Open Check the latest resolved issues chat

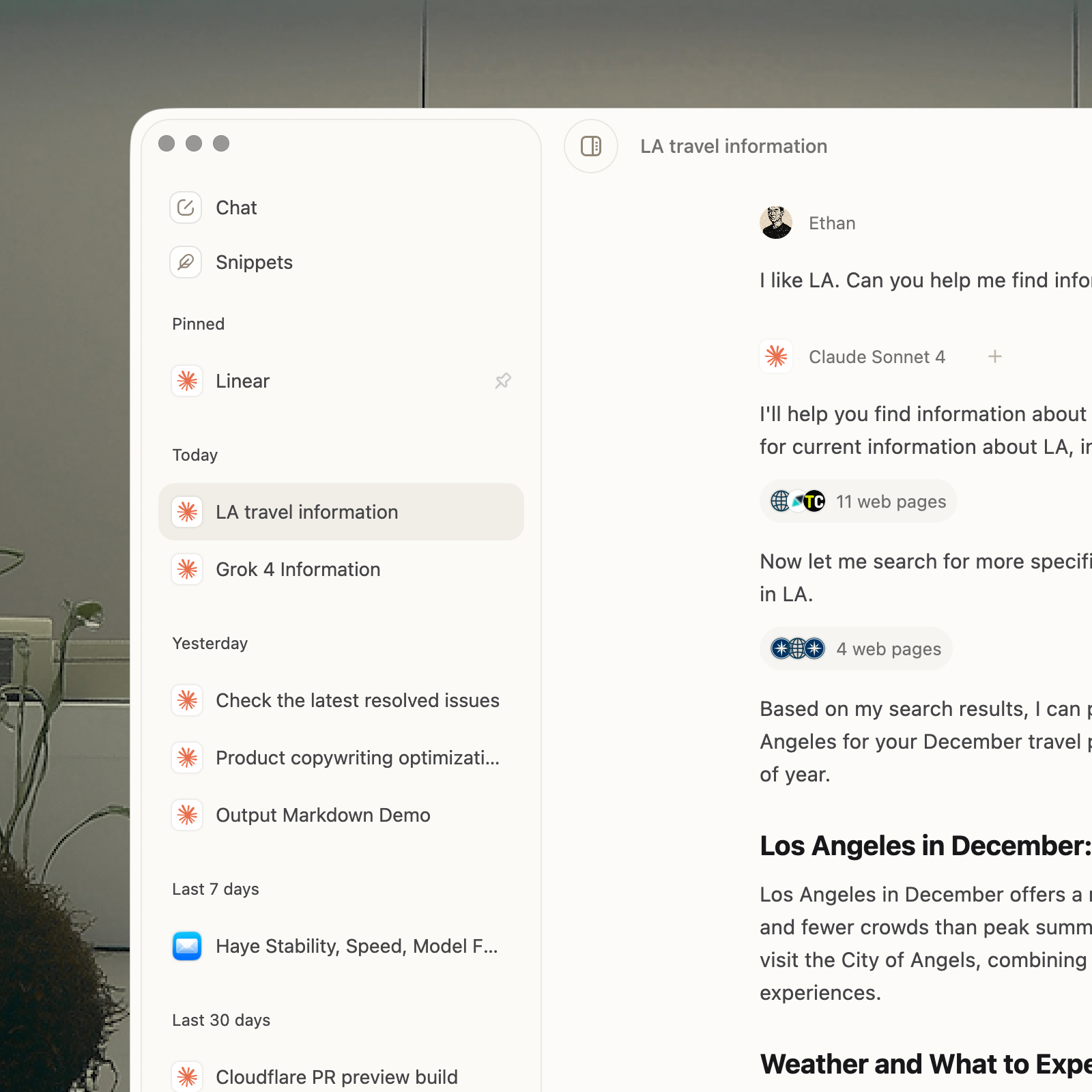click(x=357, y=700)
